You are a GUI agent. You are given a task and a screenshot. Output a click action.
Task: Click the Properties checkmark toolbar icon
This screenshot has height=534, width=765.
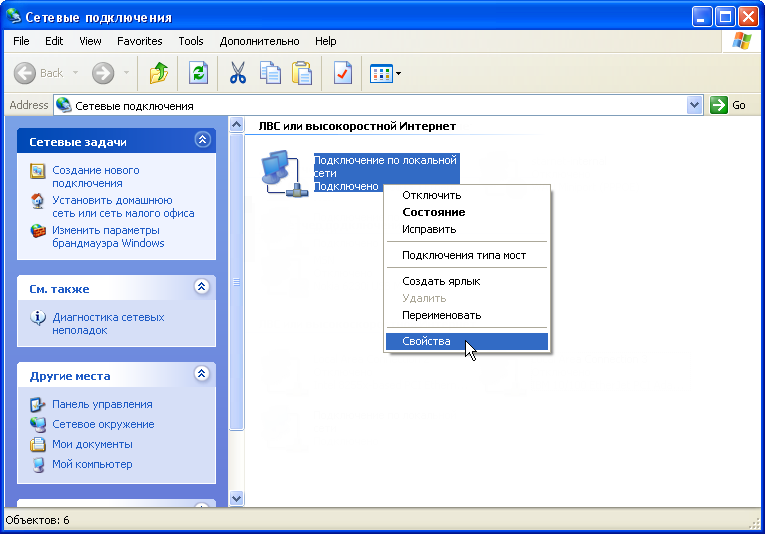click(x=342, y=73)
